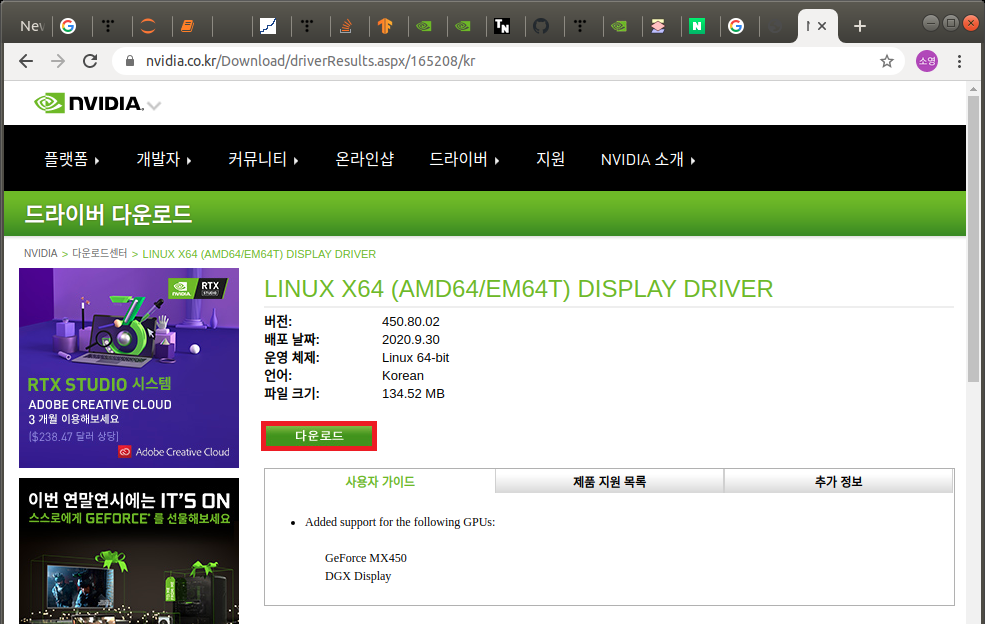This screenshot has height=624, width=987.
Task: Switch to the pink layered stack icon tab
Action: (658, 26)
